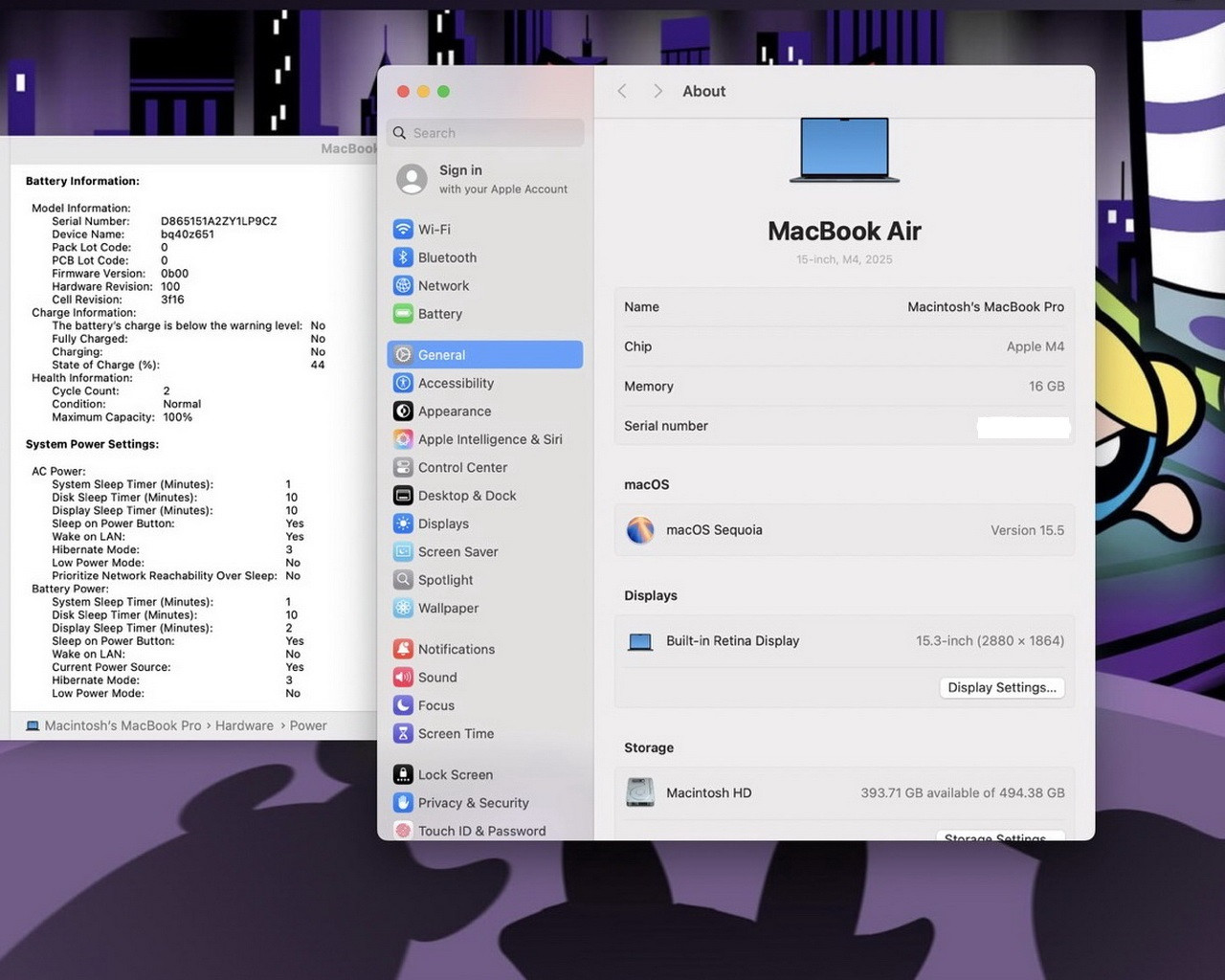Click the Built-in Retina Display icon
This screenshot has width=1225, height=980.
(x=640, y=641)
